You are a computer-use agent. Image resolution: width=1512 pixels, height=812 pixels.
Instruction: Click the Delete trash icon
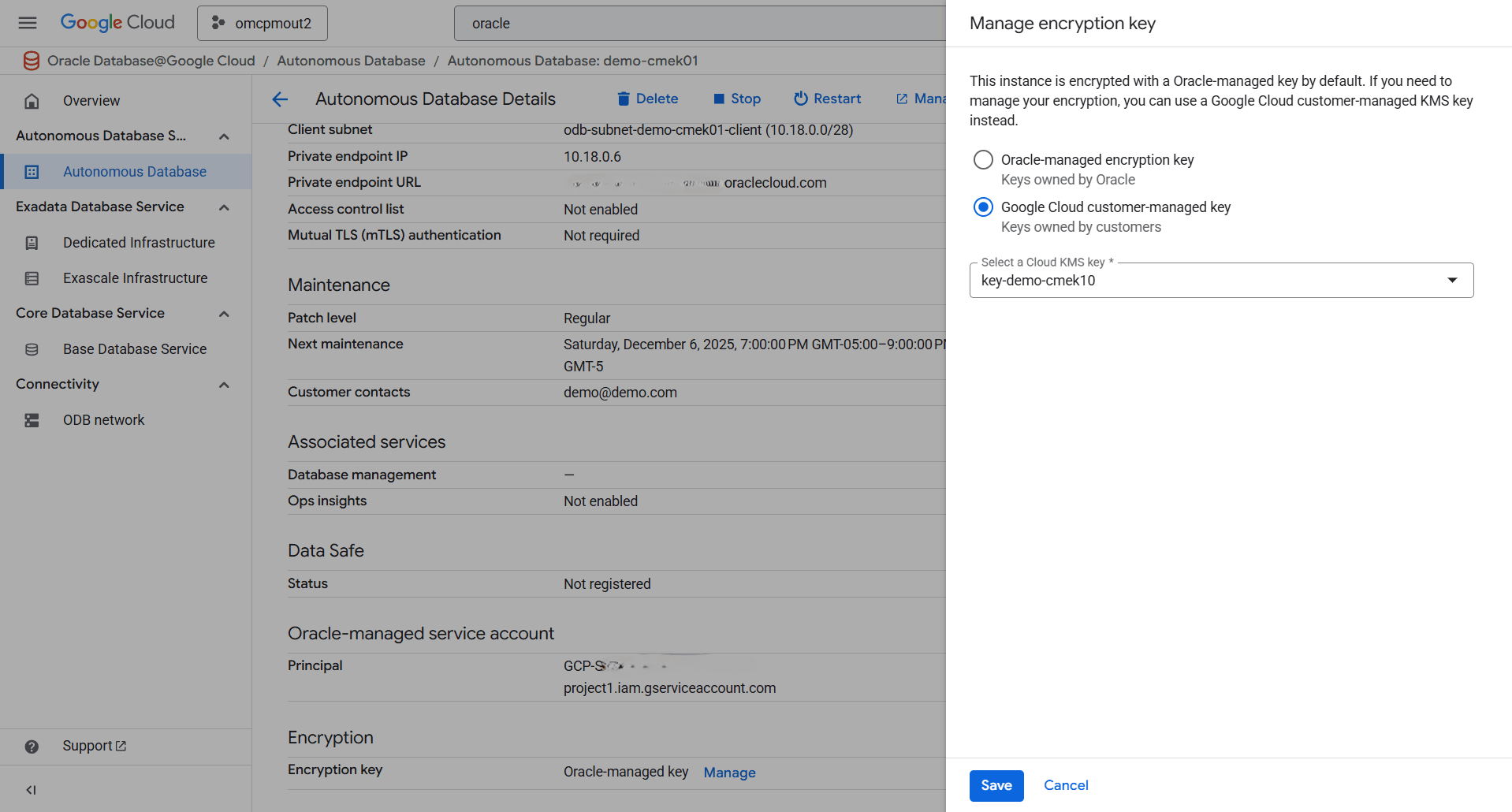(x=624, y=99)
